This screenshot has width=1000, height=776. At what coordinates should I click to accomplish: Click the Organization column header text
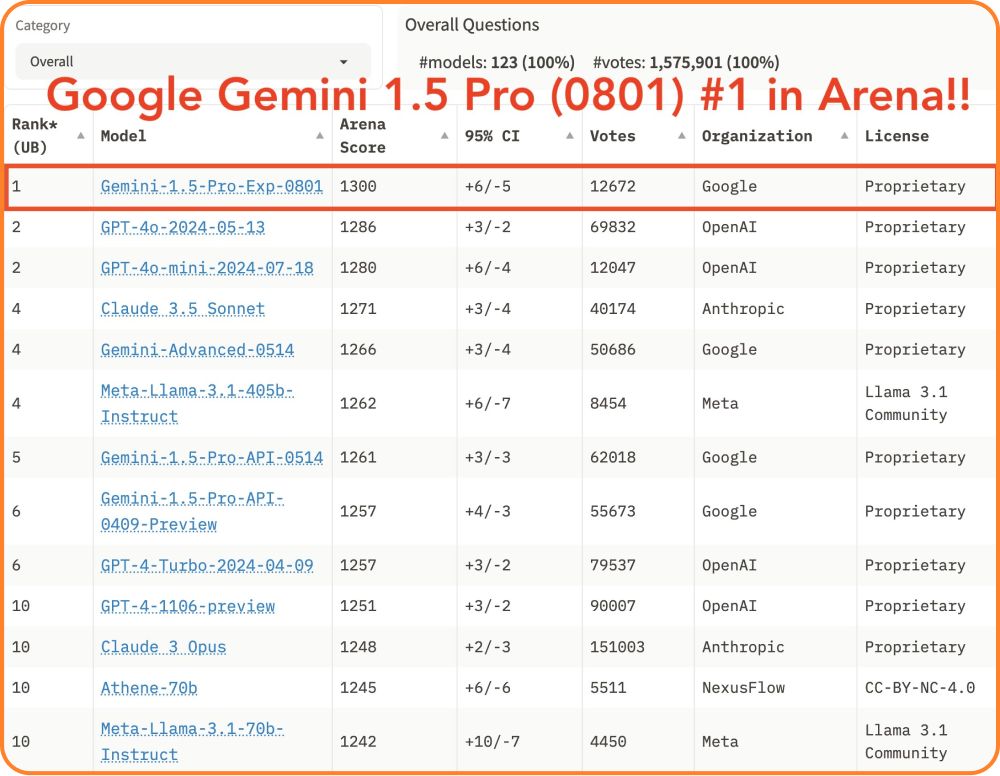pyautogui.click(x=757, y=136)
